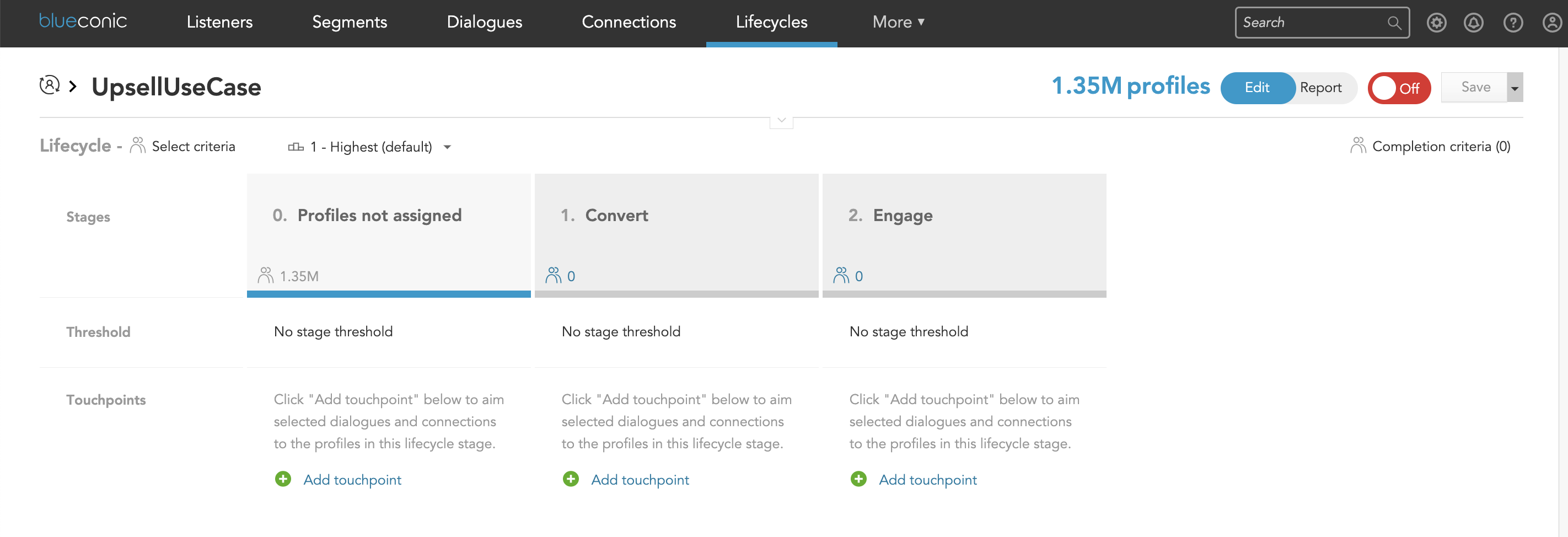The height and width of the screenshot is (537, 1568).
Task: Click the 1.35M count in stage 0
Action: pyautogui.click(x=299, y=276)
